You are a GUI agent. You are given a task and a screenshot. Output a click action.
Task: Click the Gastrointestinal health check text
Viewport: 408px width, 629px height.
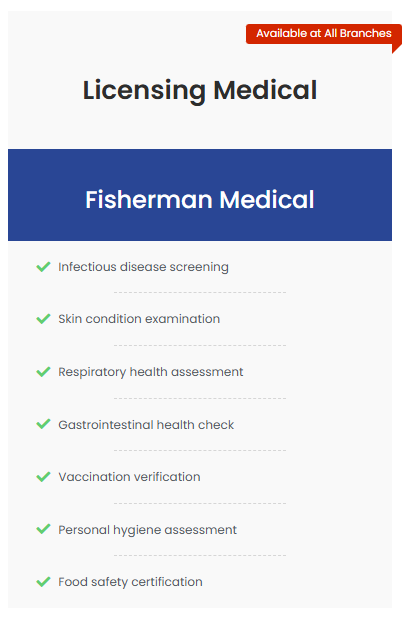(x=146, y=424)
